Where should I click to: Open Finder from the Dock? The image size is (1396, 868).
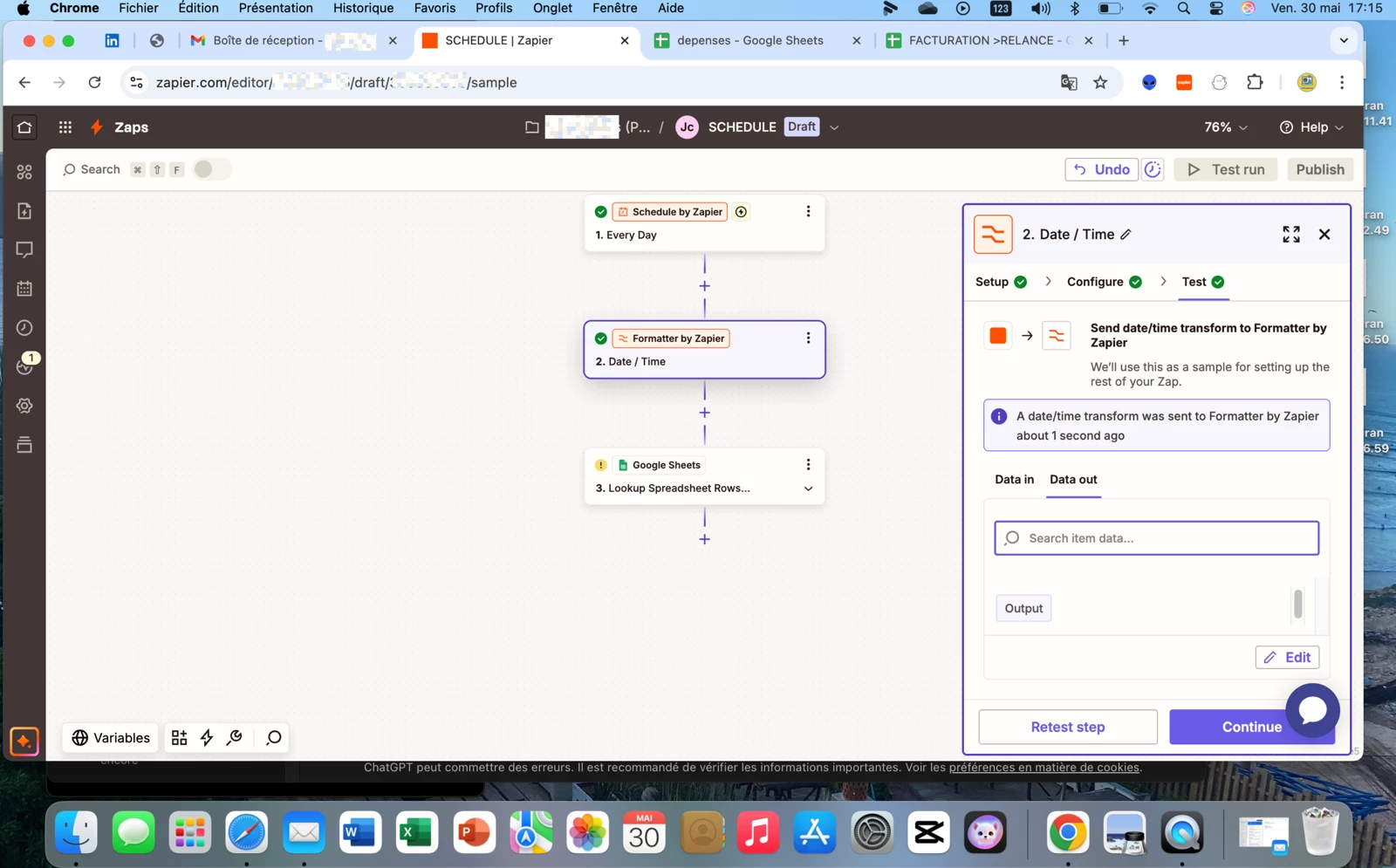[77, 833]
